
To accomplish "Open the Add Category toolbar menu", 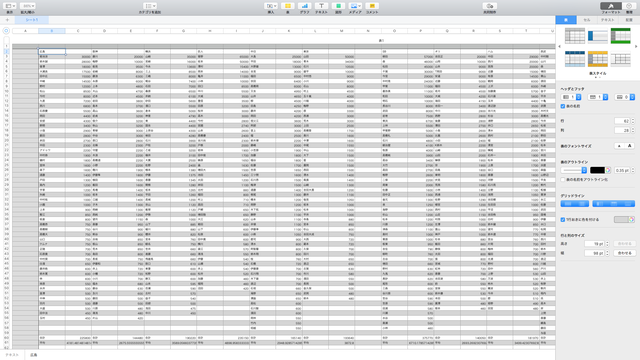I will [149, 6].
